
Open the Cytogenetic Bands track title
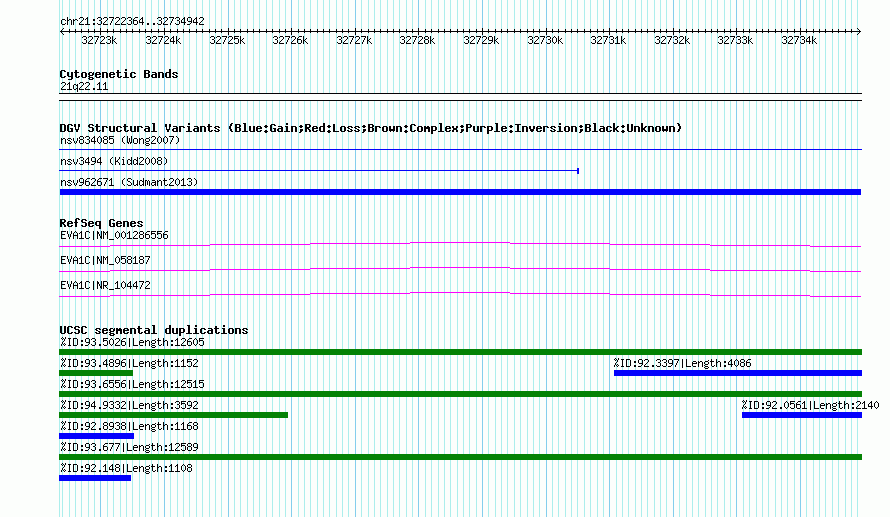(x=119, y=74)
